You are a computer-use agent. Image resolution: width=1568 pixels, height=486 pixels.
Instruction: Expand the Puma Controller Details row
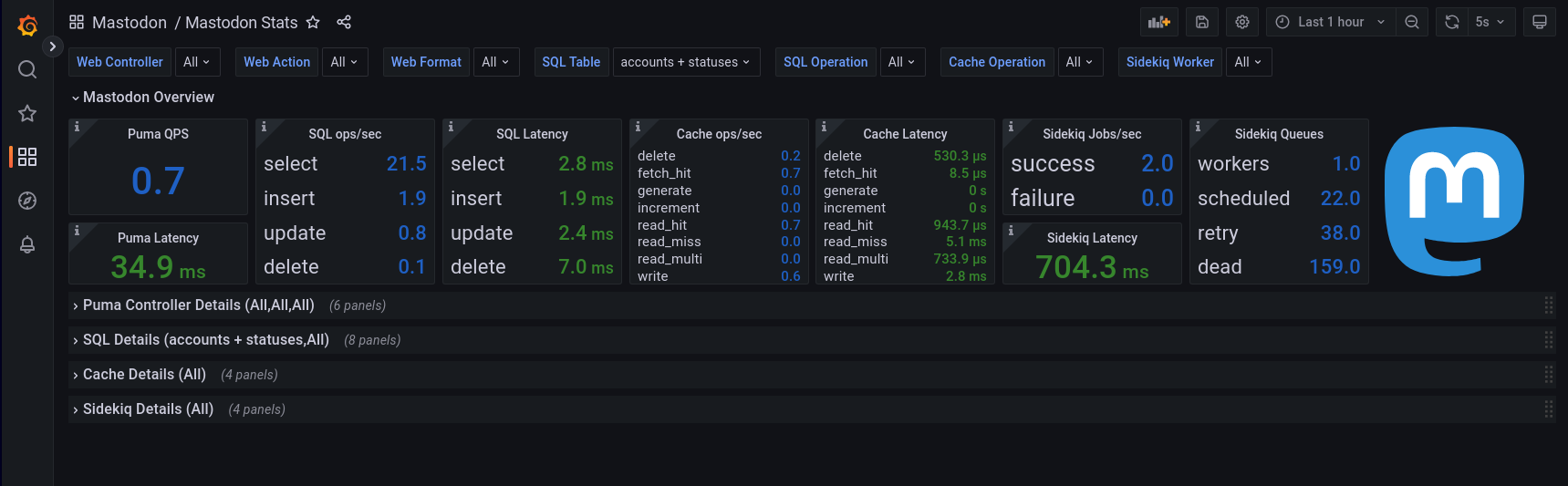[198, 305]
